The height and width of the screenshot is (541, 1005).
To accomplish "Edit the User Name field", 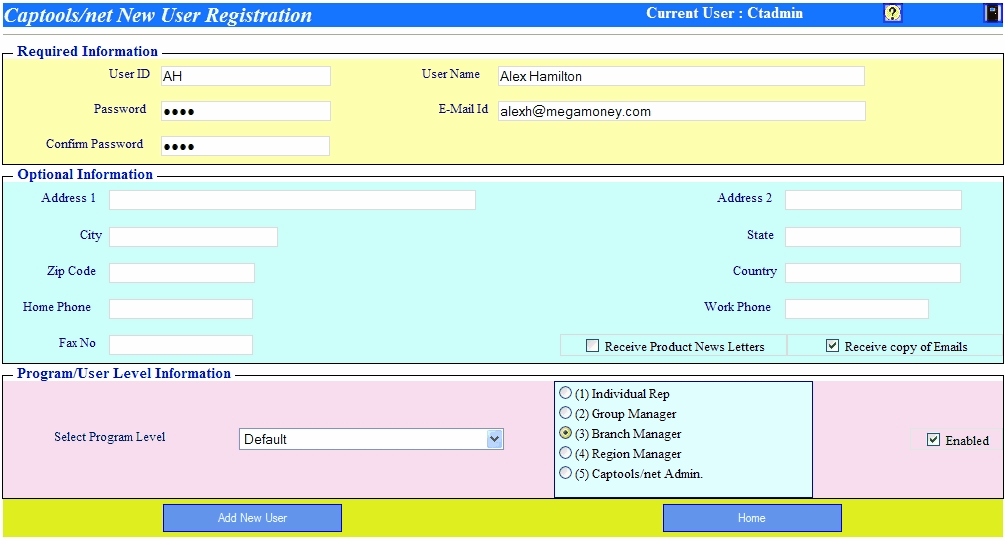I will (681, 76).
